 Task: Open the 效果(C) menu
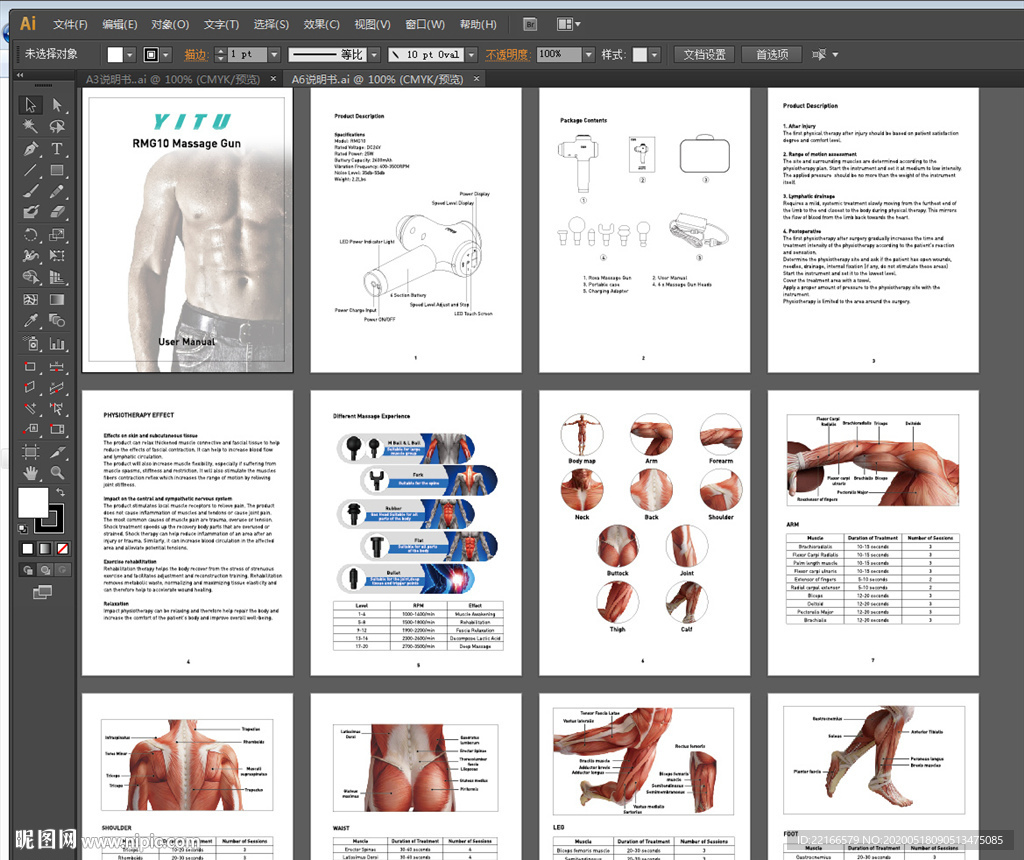tap(321, 25)
